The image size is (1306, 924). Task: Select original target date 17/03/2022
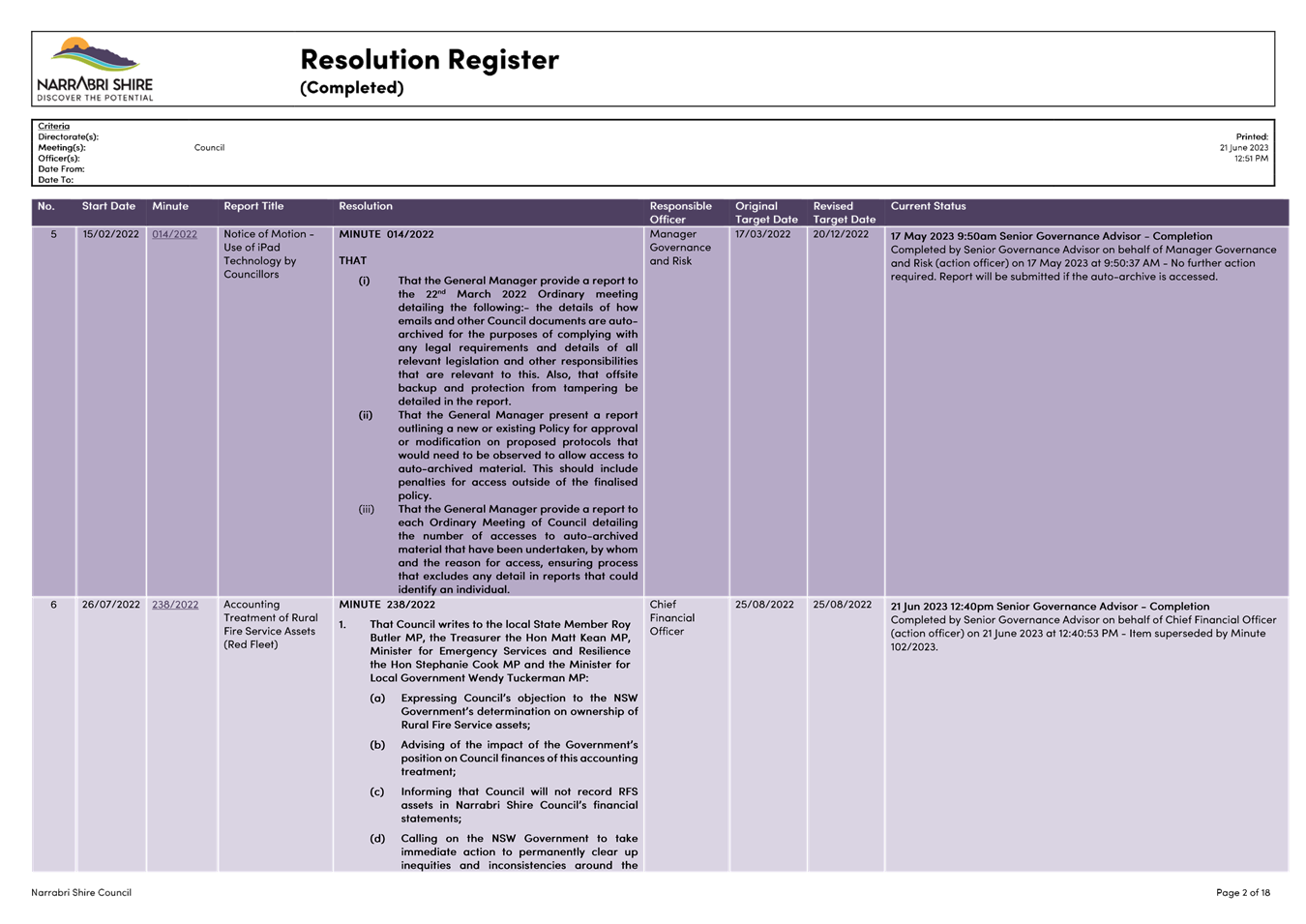pyautogui.click(x=762, y=234)
